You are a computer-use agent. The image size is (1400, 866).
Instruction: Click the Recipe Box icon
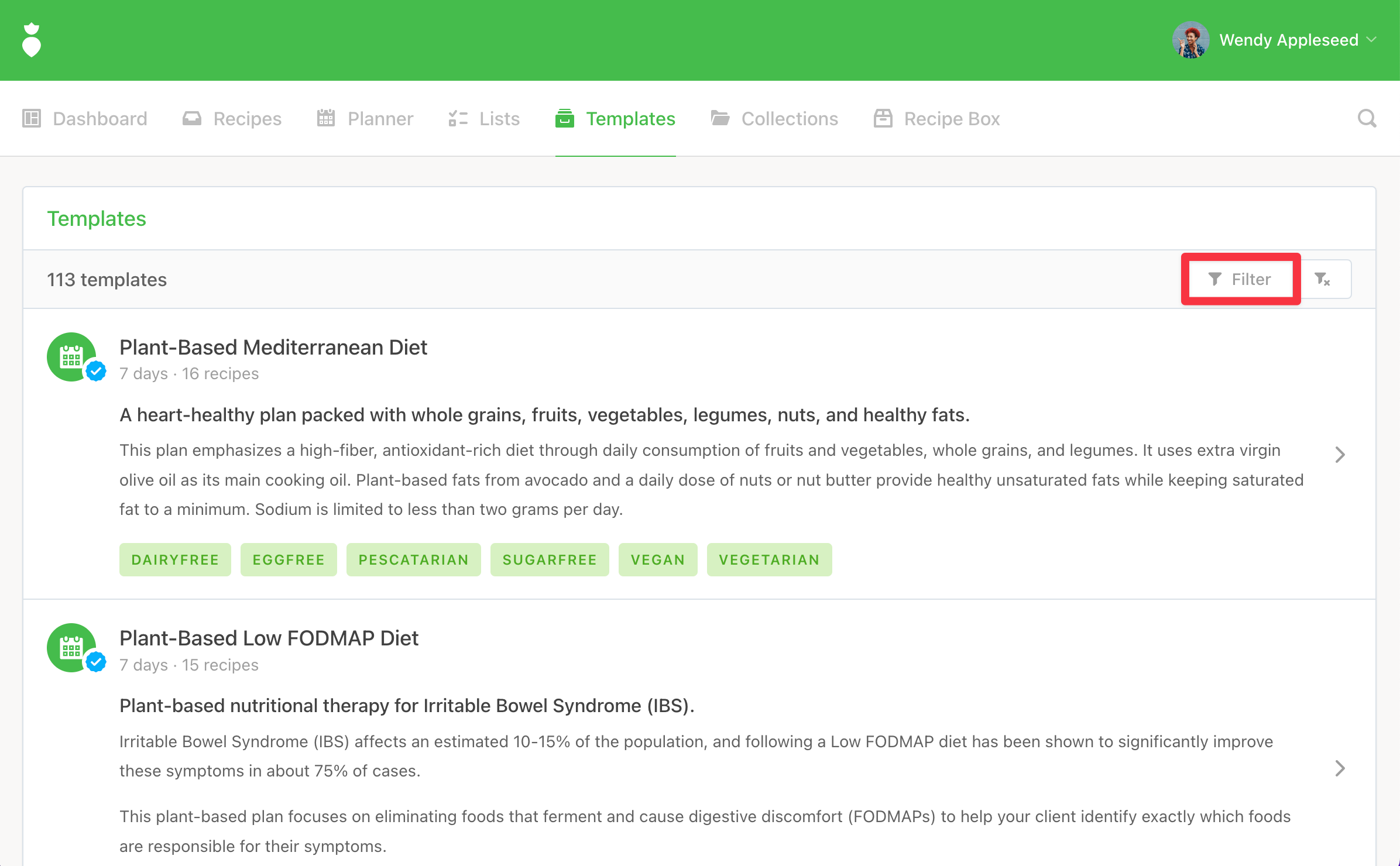(x=883, y=119)
